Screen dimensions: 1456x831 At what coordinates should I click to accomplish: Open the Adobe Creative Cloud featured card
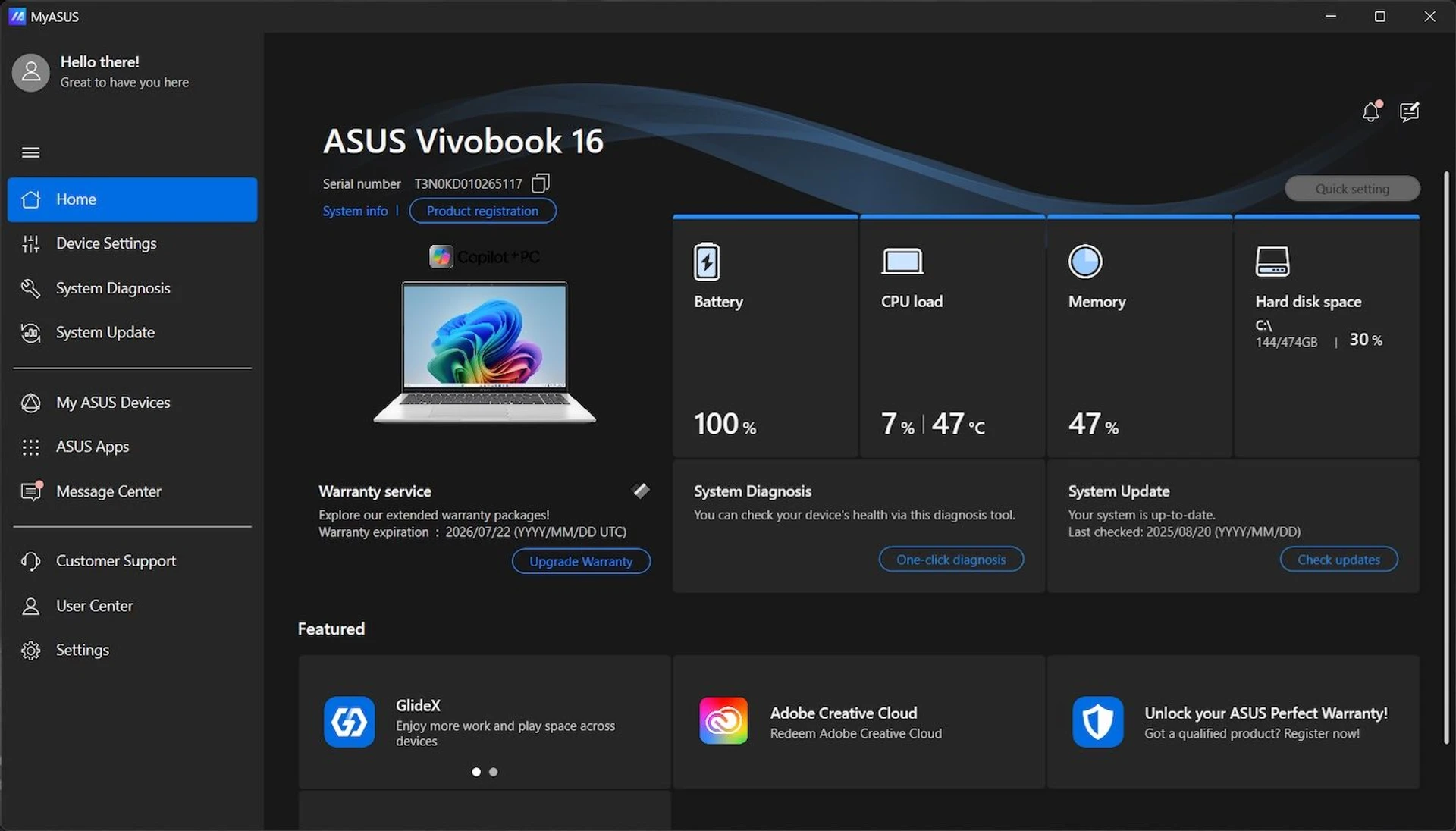coord(858,722)
